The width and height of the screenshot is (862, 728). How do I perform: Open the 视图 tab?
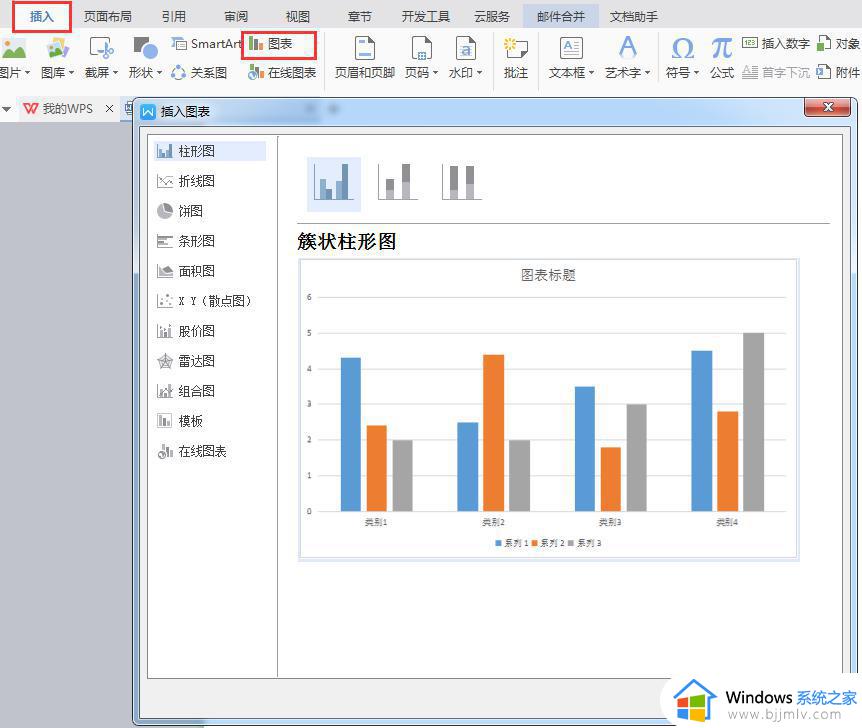[297, 16]
